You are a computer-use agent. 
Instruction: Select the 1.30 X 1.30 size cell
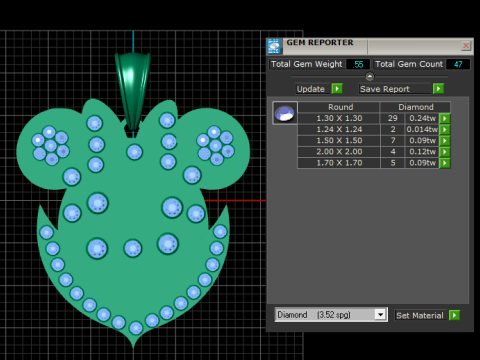tap(339, 118)
